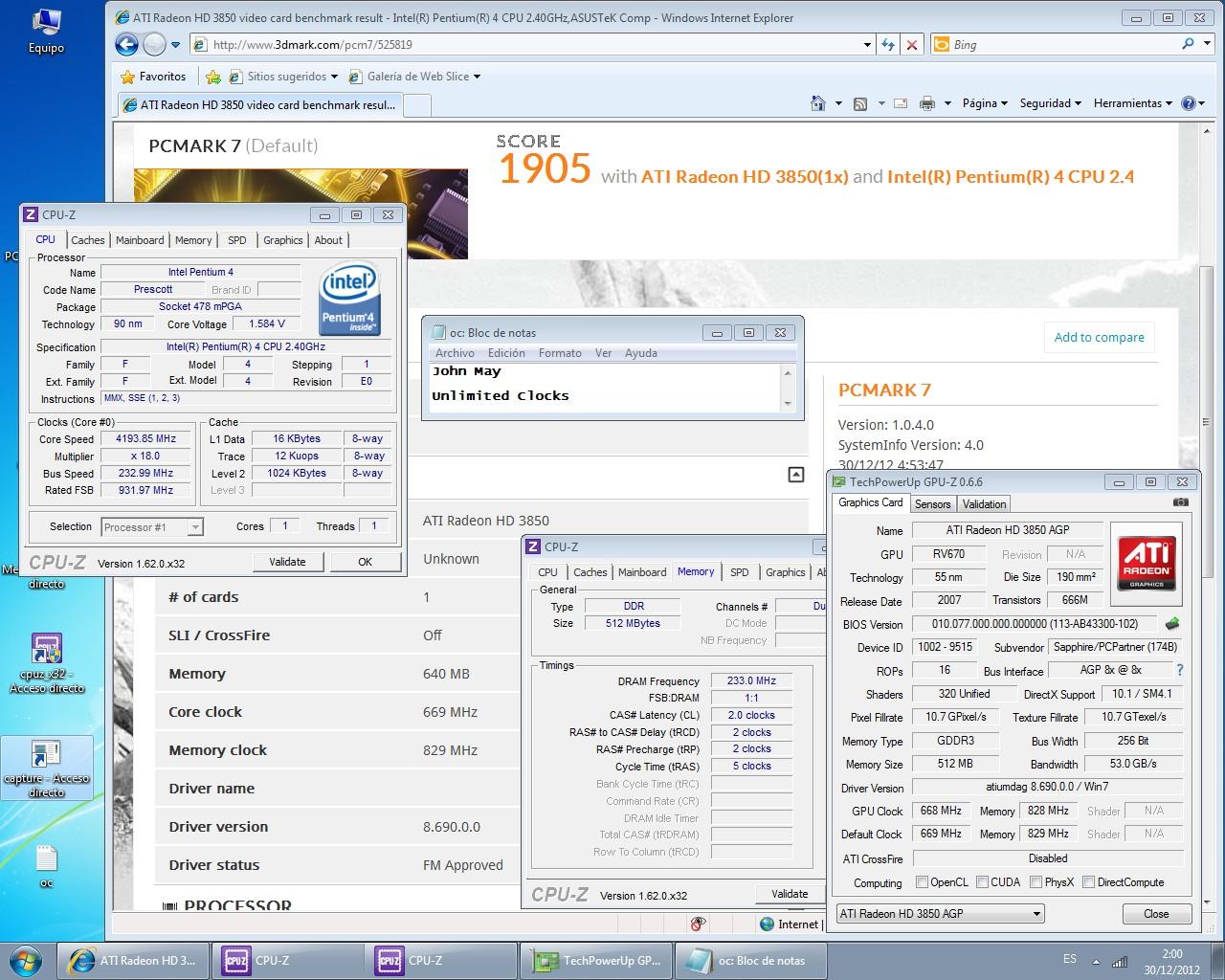This screenshot has width=1225, height=980.
Task: Click Add to compare link
Action: [1099, 337]
